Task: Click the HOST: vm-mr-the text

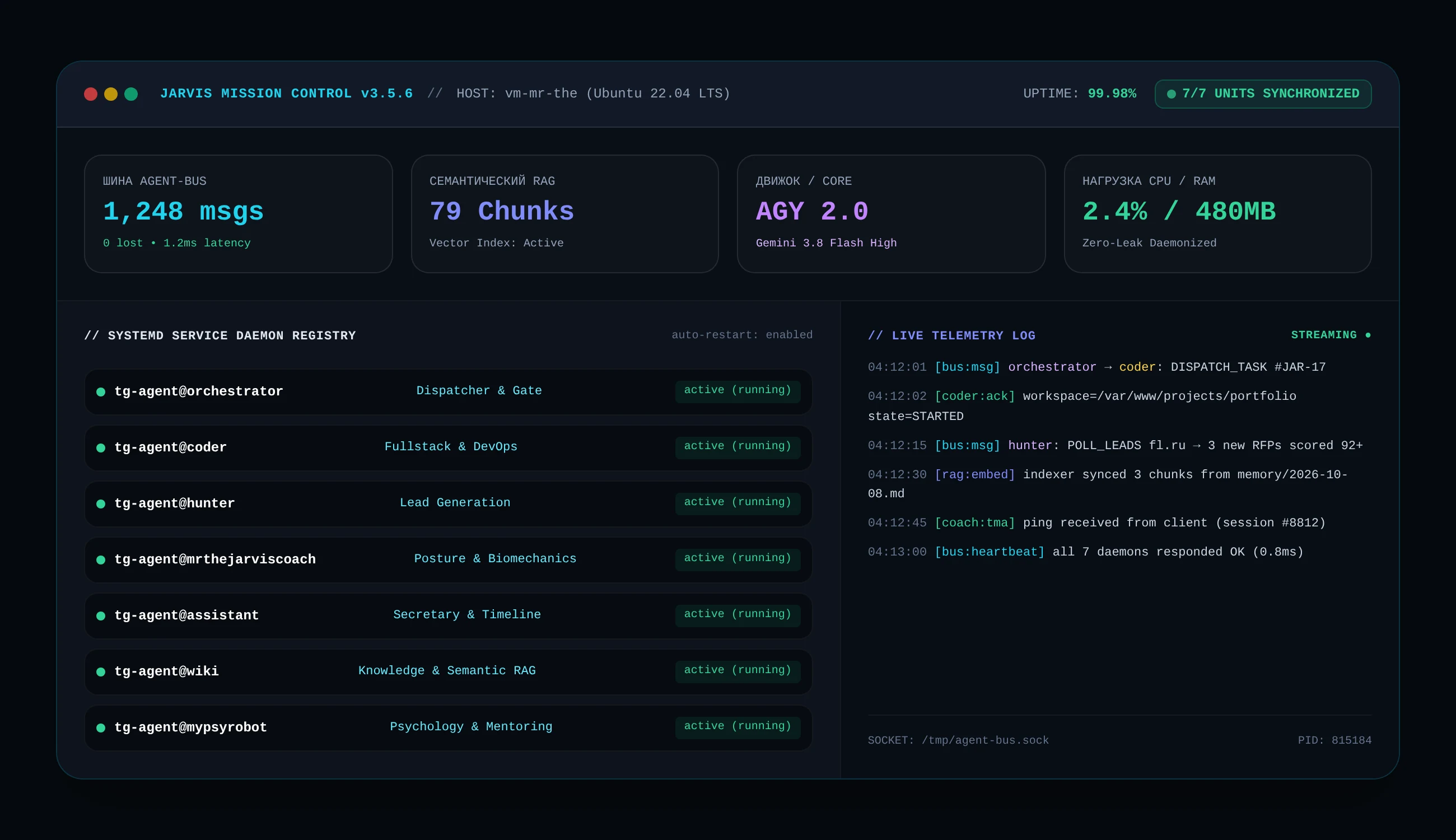Action: [x=593, y=94]
